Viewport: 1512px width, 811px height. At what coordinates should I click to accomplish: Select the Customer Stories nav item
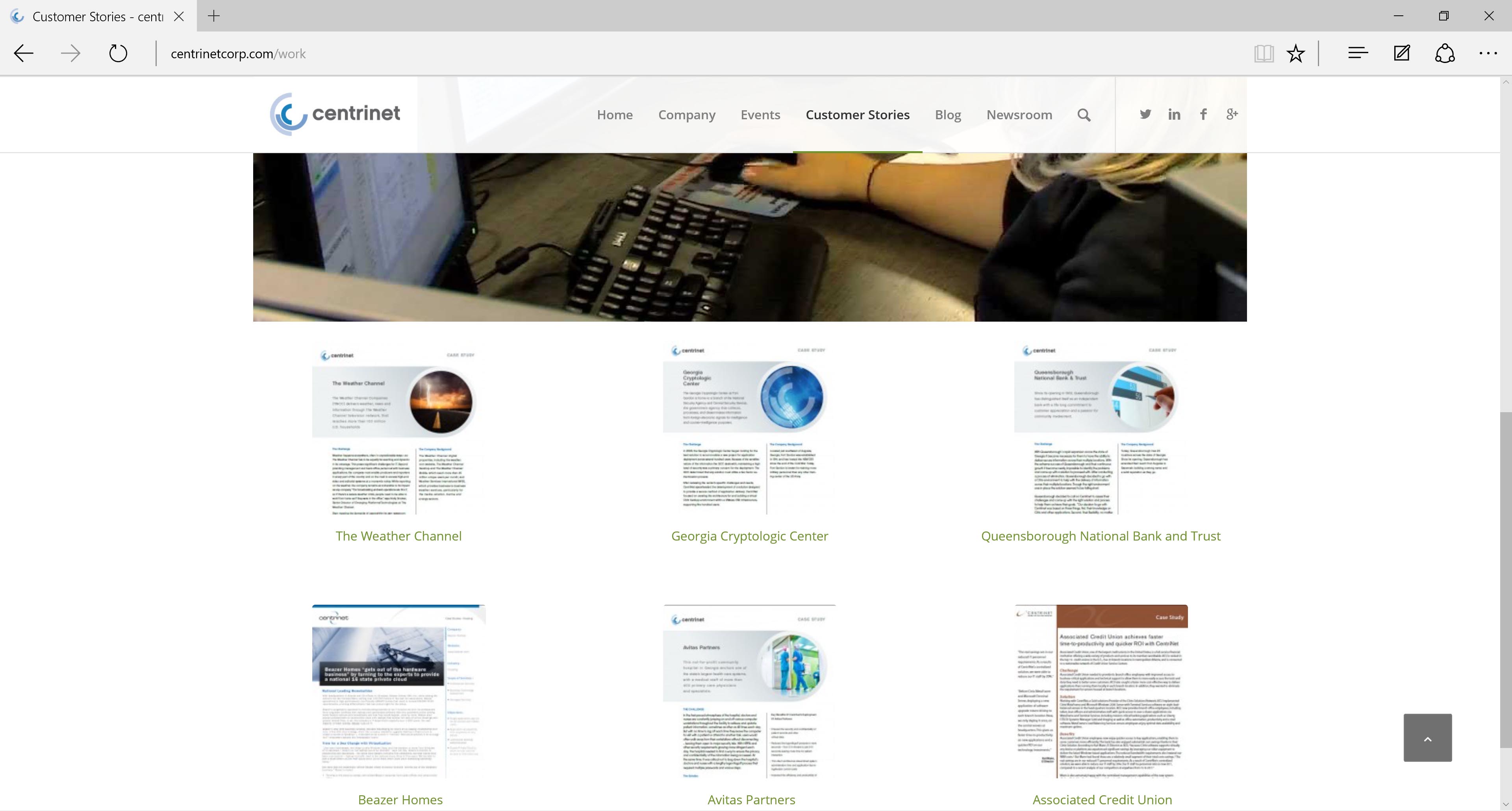click(858, 115)
